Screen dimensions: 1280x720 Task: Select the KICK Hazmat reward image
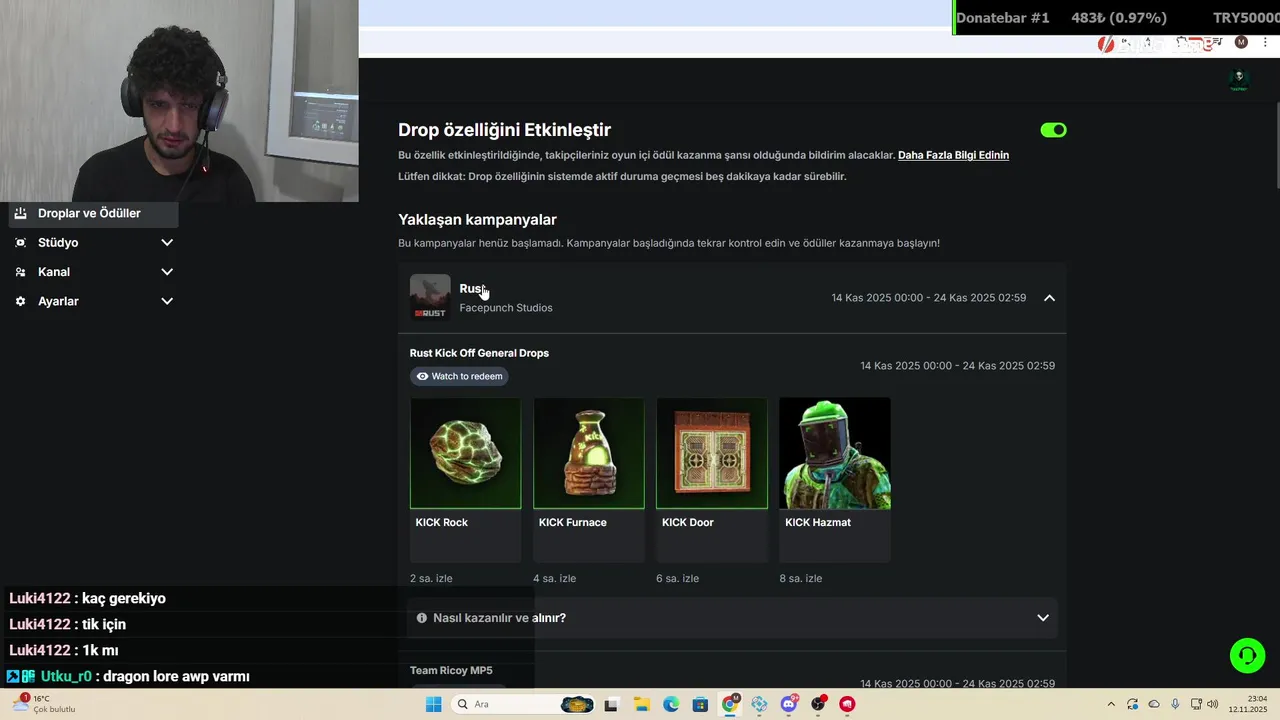pyautogui.click(x=835, y=453)
